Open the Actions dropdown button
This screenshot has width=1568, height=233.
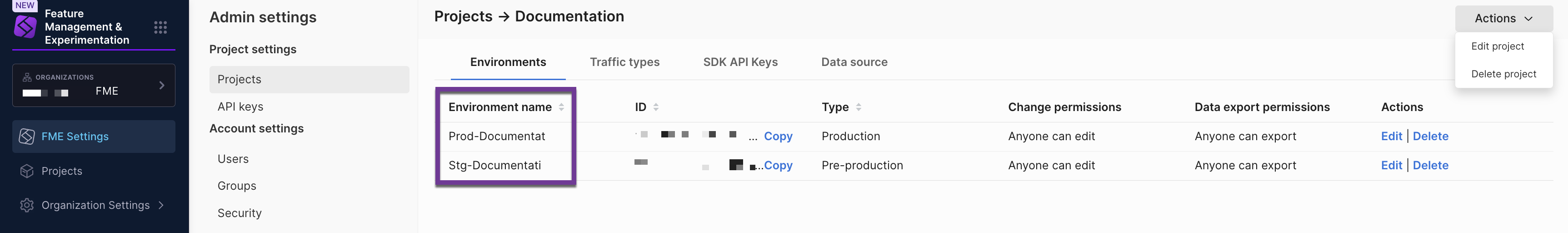click(1503, 19)
